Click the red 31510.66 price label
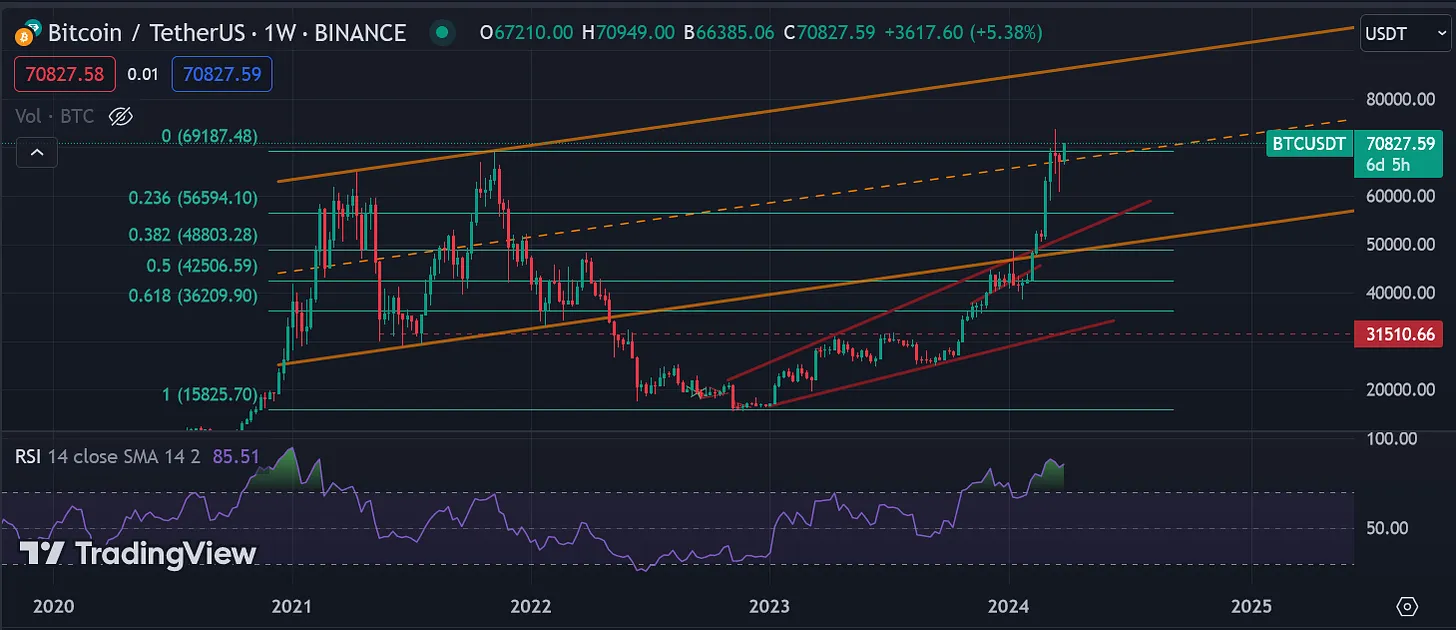Viewport: 1456px width, 630px height. point(1398,334)
